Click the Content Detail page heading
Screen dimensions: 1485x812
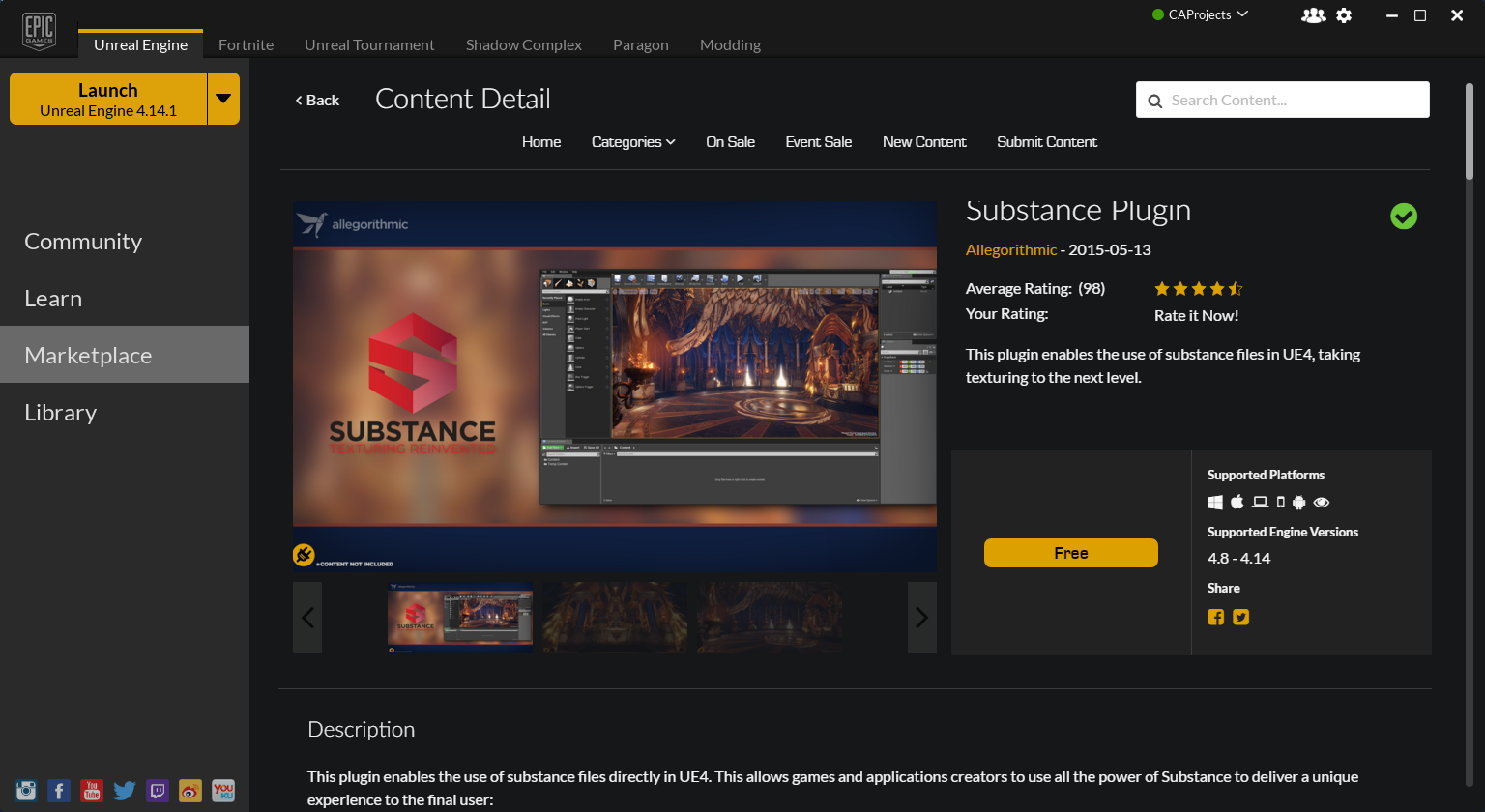[x=463, y=99]
